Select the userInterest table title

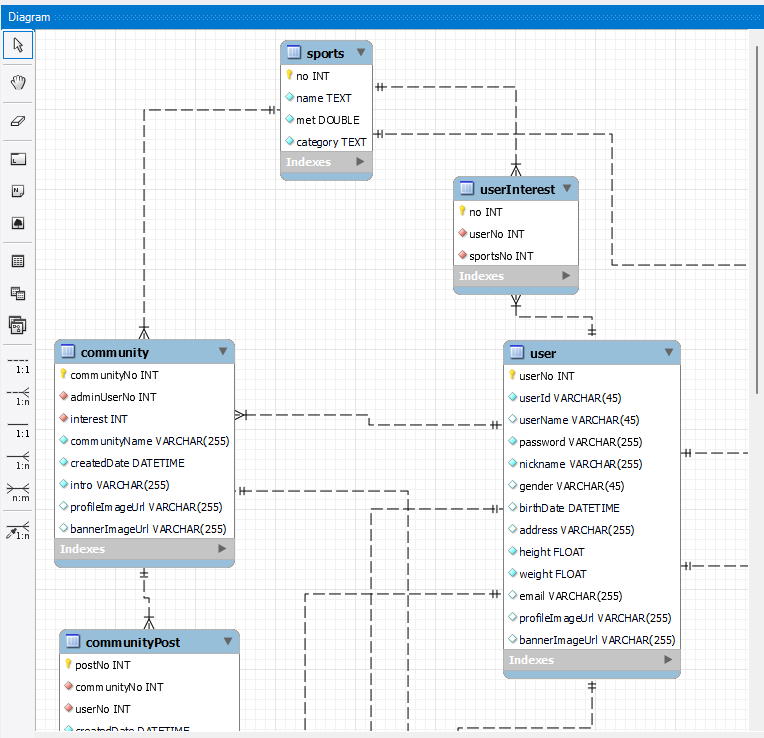coord(517,189)
